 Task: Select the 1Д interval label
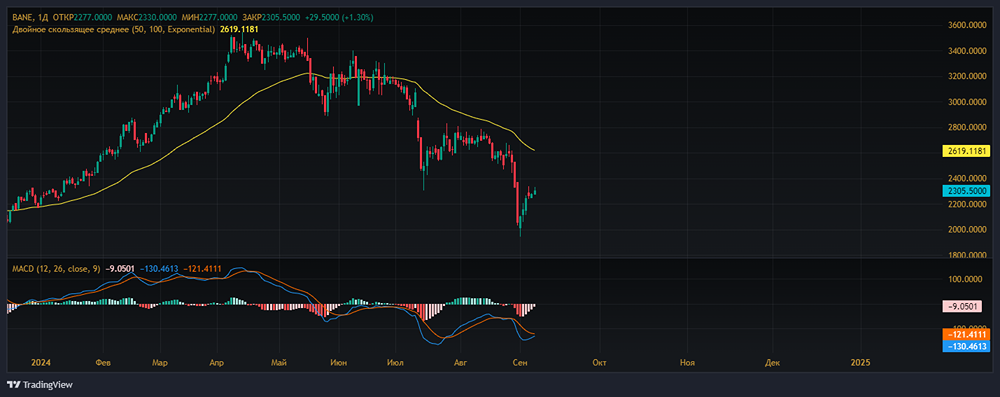pyautogui.click(x=43, y=17)
